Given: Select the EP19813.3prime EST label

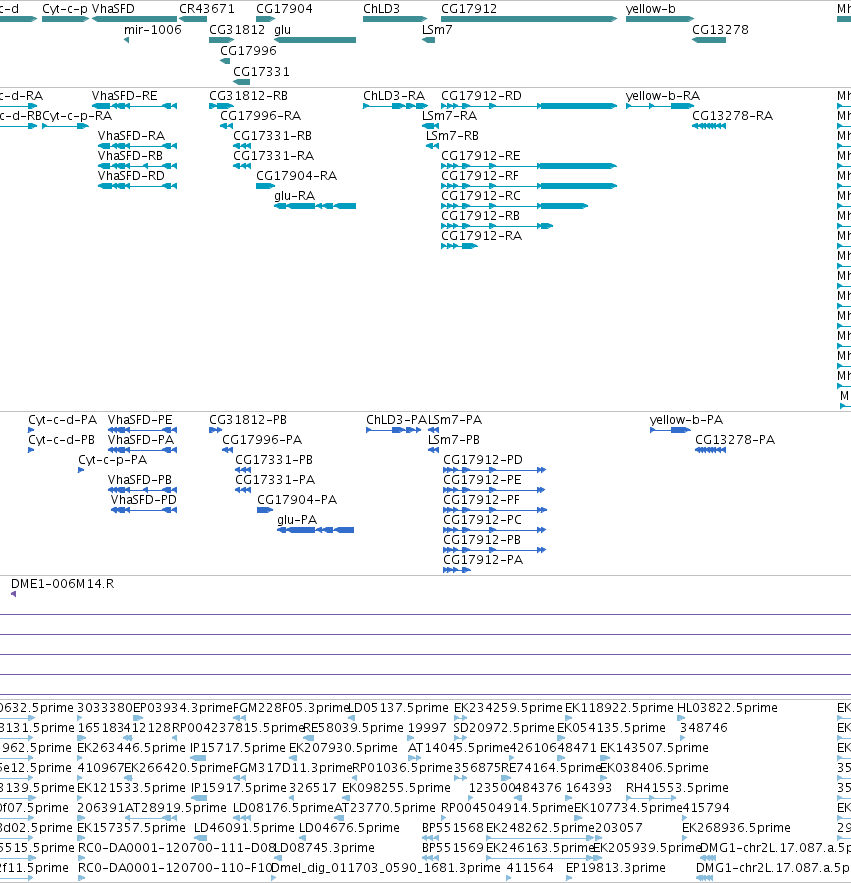Looking at the screenshot, I should coord(616,868).
